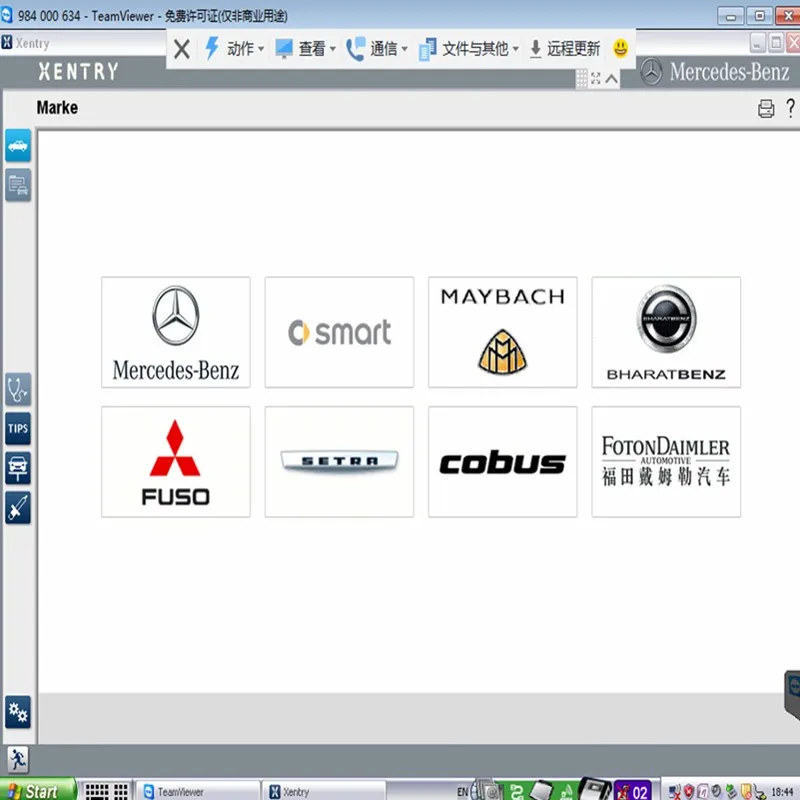Select the Mercedes-Benz brand tile
This screenshot has height=800, width=800.
(176, 332)
